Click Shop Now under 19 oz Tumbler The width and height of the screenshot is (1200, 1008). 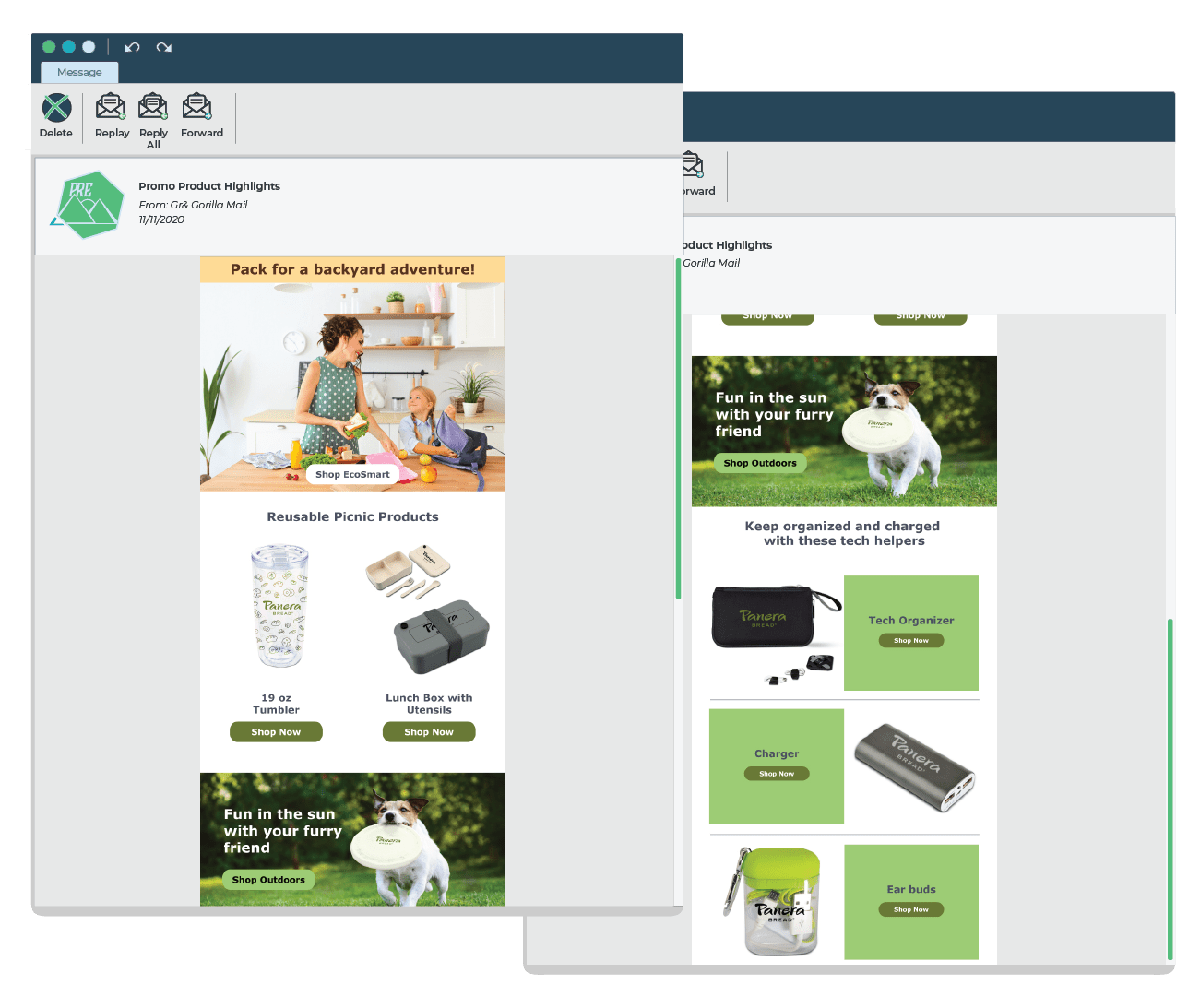pos(276,732)
